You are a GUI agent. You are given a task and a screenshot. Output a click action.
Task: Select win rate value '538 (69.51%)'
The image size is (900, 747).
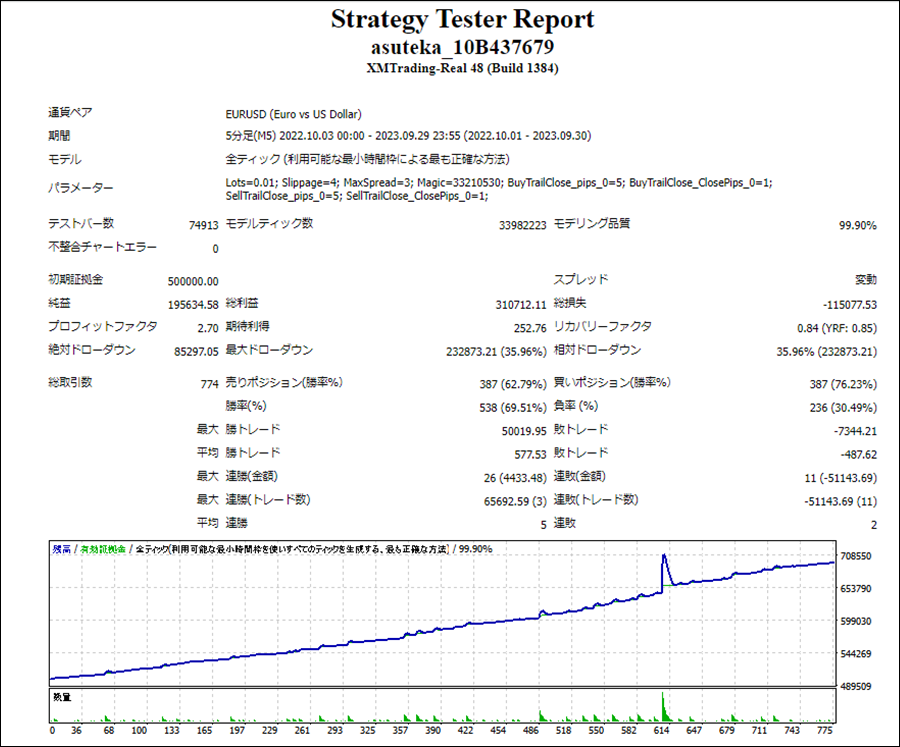point(513,408)
